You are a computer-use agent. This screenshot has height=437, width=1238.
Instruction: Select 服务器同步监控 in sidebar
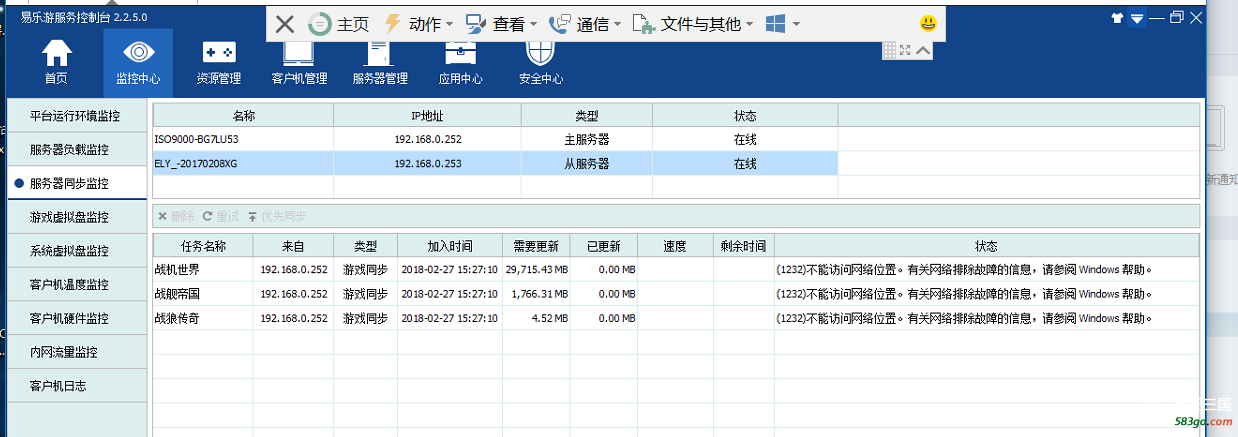75,184
